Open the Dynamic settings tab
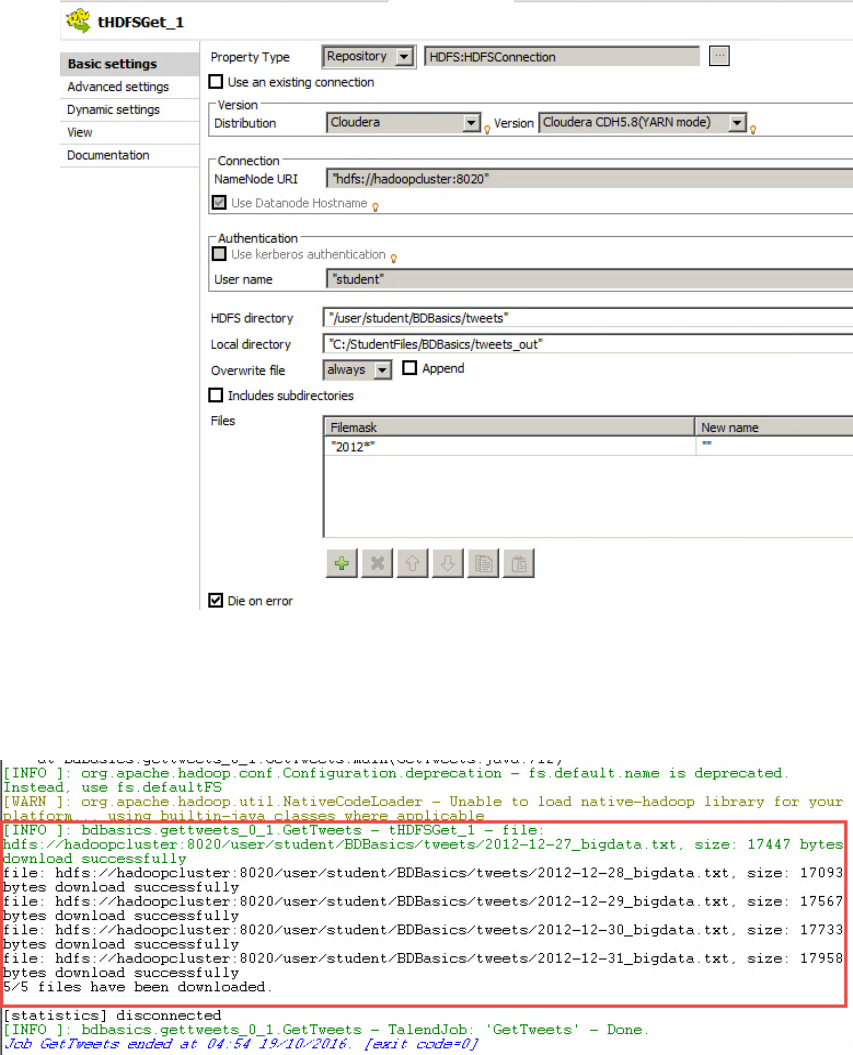The width and height of the screenshot is (853, 1055). [x=113, y=110]
